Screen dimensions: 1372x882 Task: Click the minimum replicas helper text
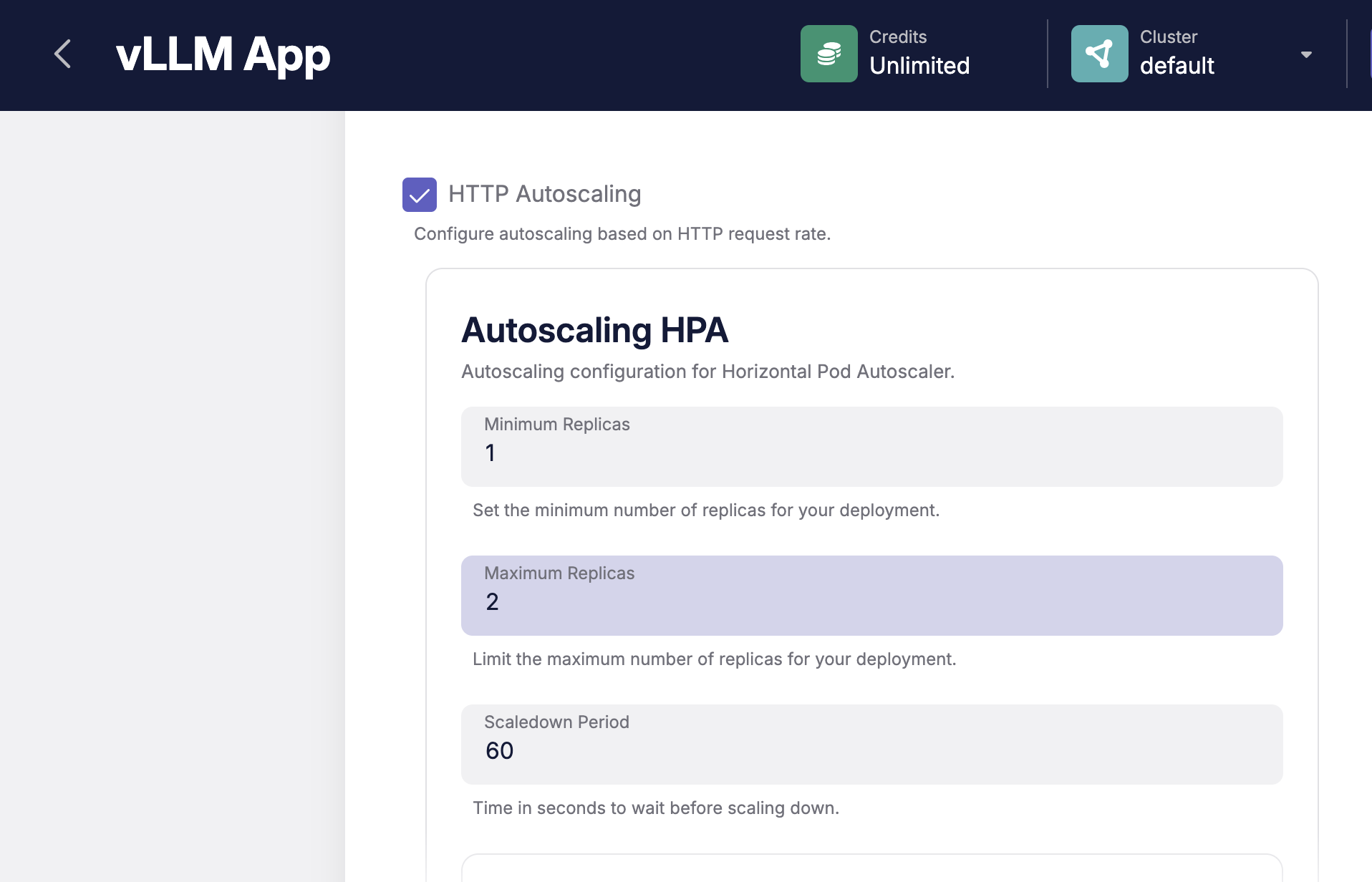pyautogui.click(x=705, y=510)
